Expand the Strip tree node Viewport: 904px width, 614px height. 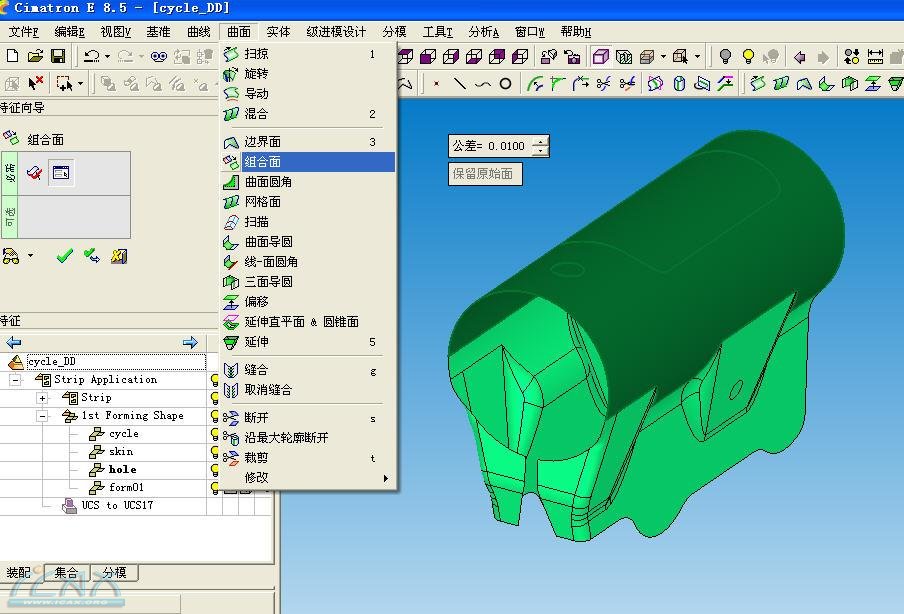(42, 398)
